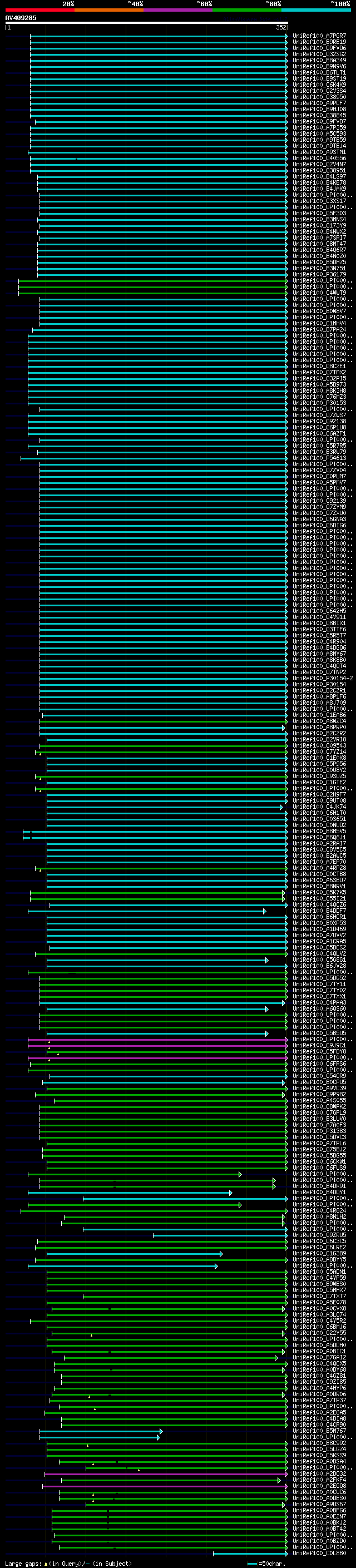The image size is (356, 1568).
Task: Select hit UniRef100_B8A349
Action: pyautogui.click(x=319, y=60)
